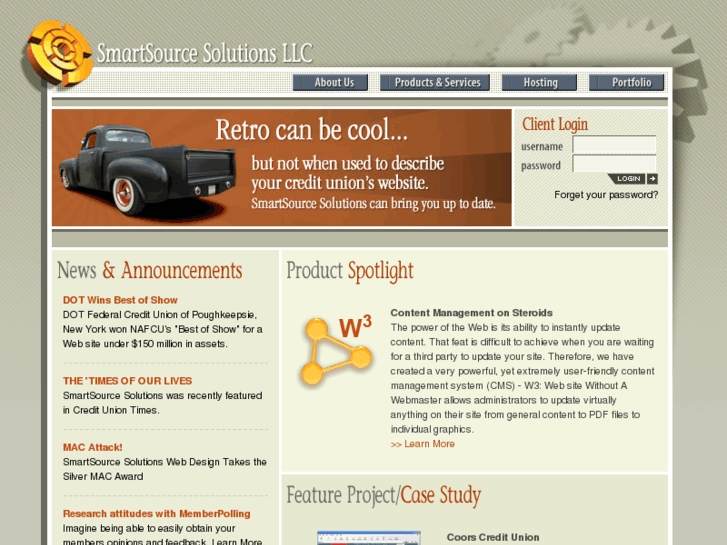This screenshot has width=727, height=545.
Task: Click the Retro can be cool banner
Action: [x=281, y=167]
